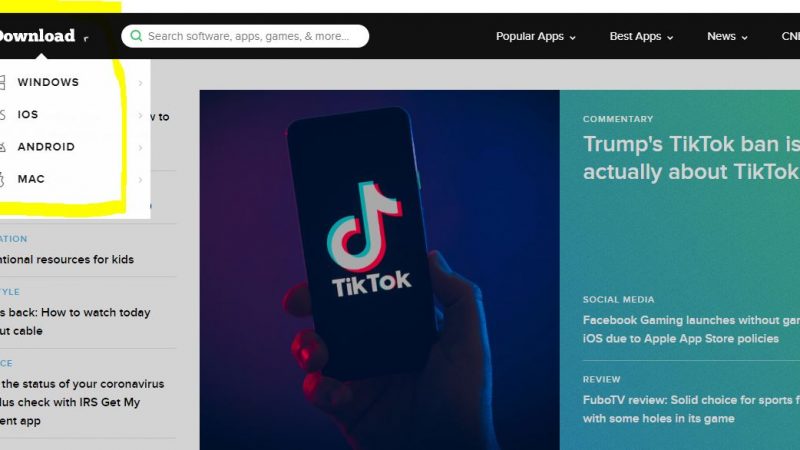Open the Facebook Gaming launches article

[691, 329]
